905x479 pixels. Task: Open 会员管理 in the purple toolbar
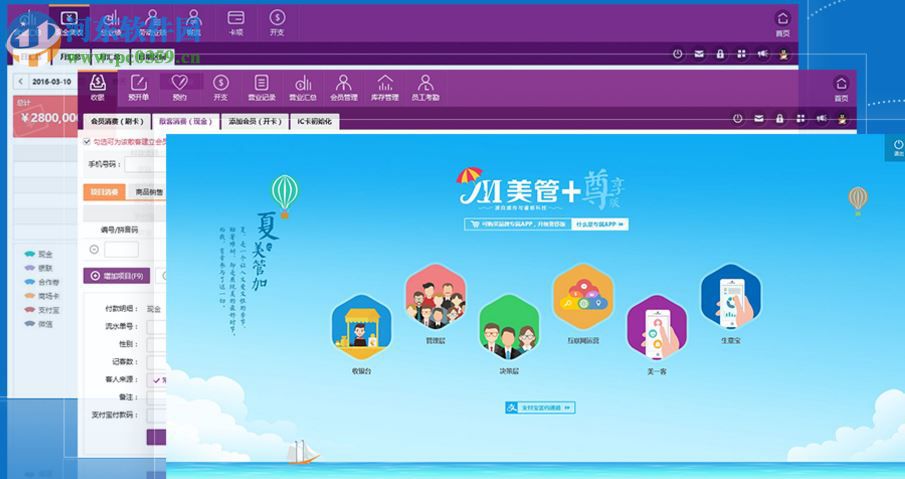pos(343,87)
